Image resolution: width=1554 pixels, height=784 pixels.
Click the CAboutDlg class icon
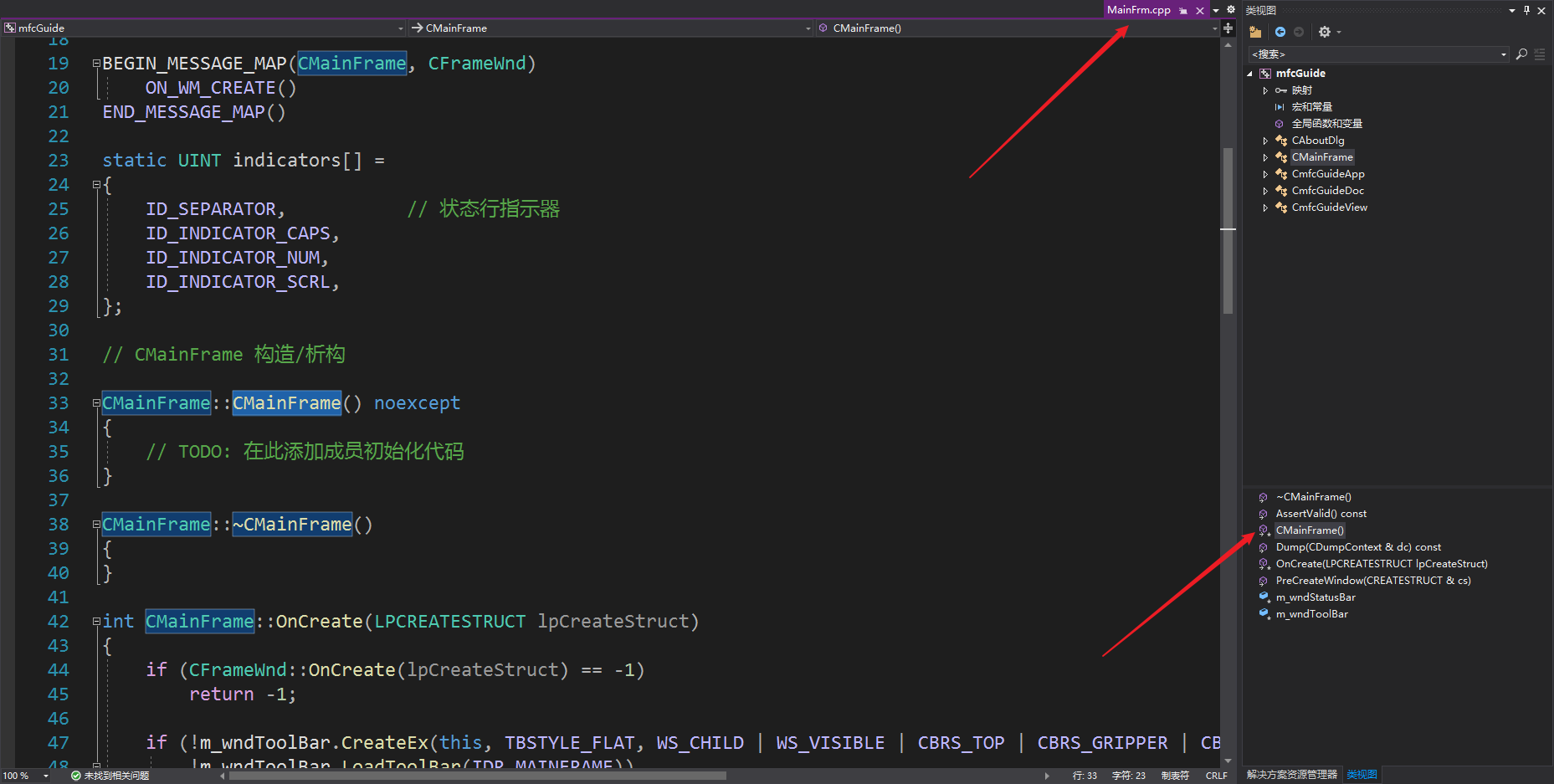(x=1281, y=141)
